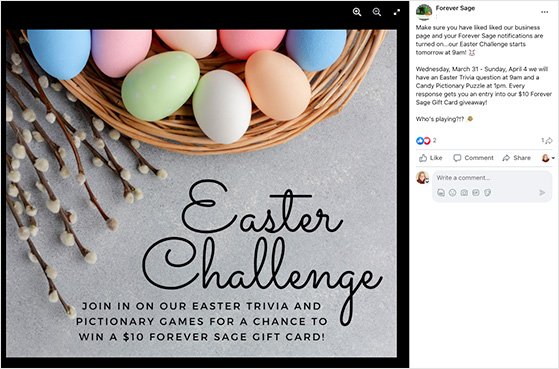View who reacted to the post

click(426, 141)
